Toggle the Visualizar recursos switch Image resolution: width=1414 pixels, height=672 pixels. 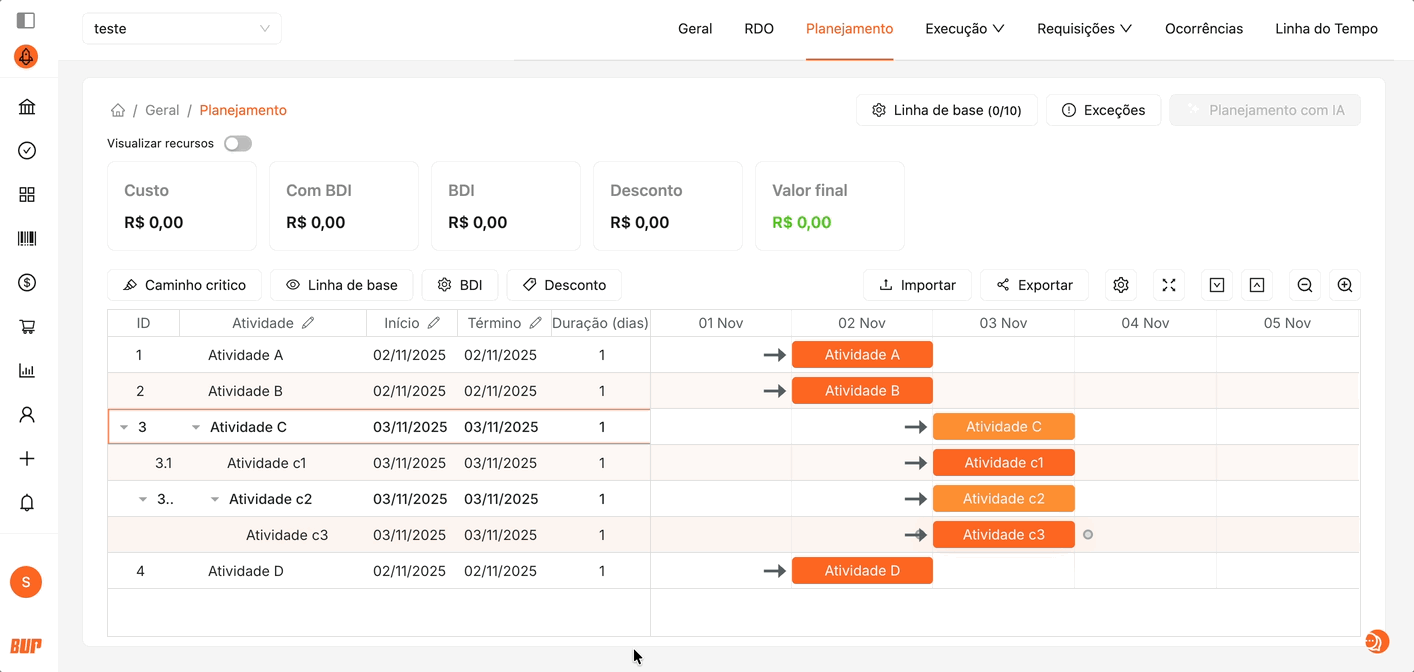[238, 144]
